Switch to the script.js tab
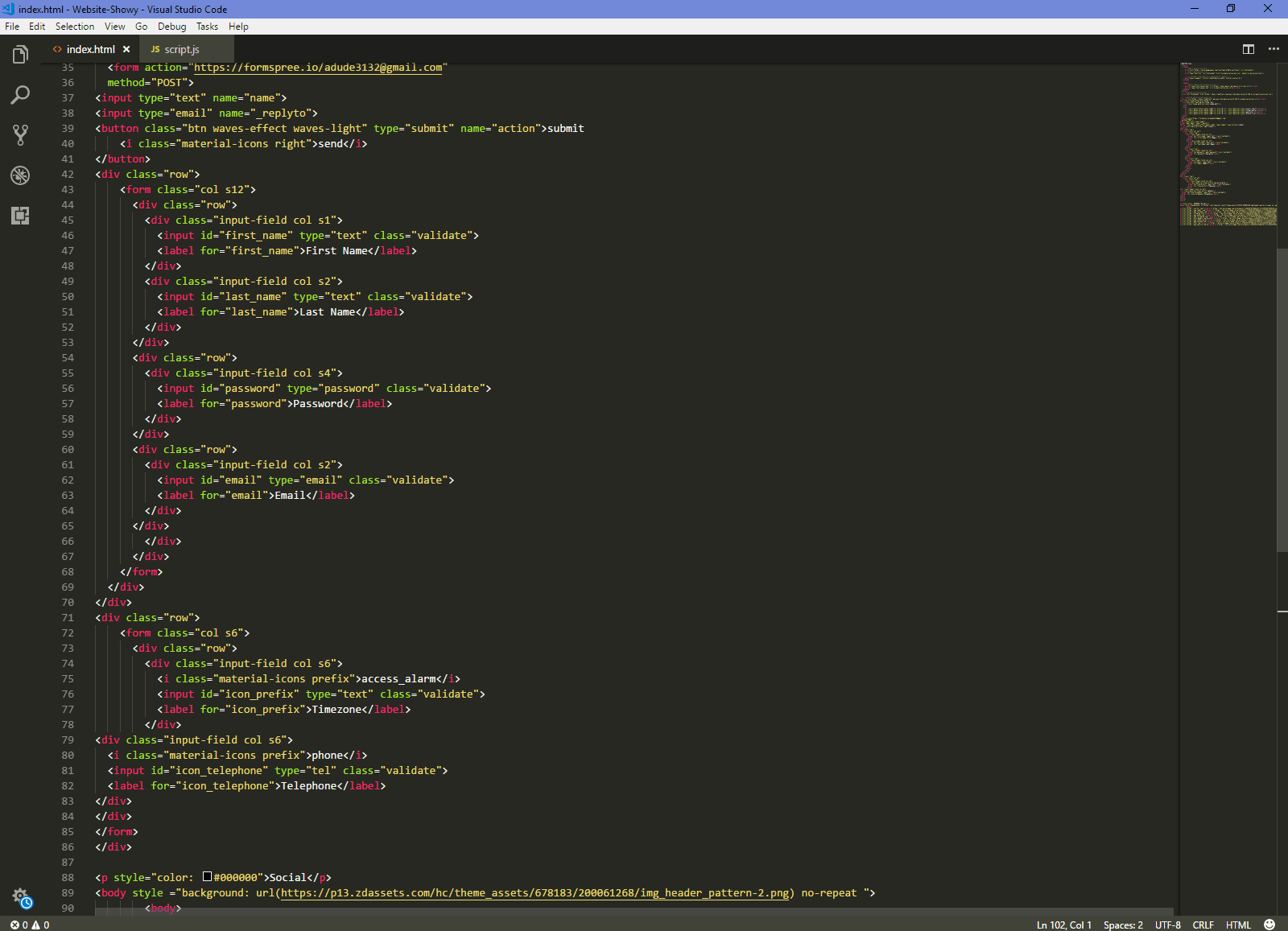Viewport: 1288px width, 931px height. (181, 49)
